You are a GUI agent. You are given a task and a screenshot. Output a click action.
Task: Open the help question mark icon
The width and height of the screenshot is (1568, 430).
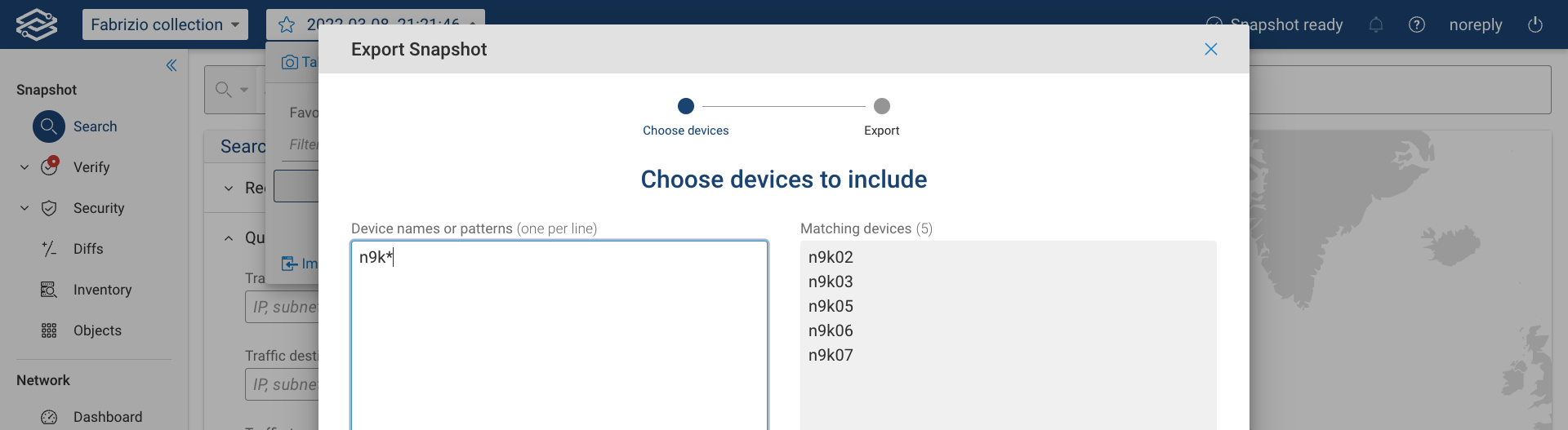1417,24
